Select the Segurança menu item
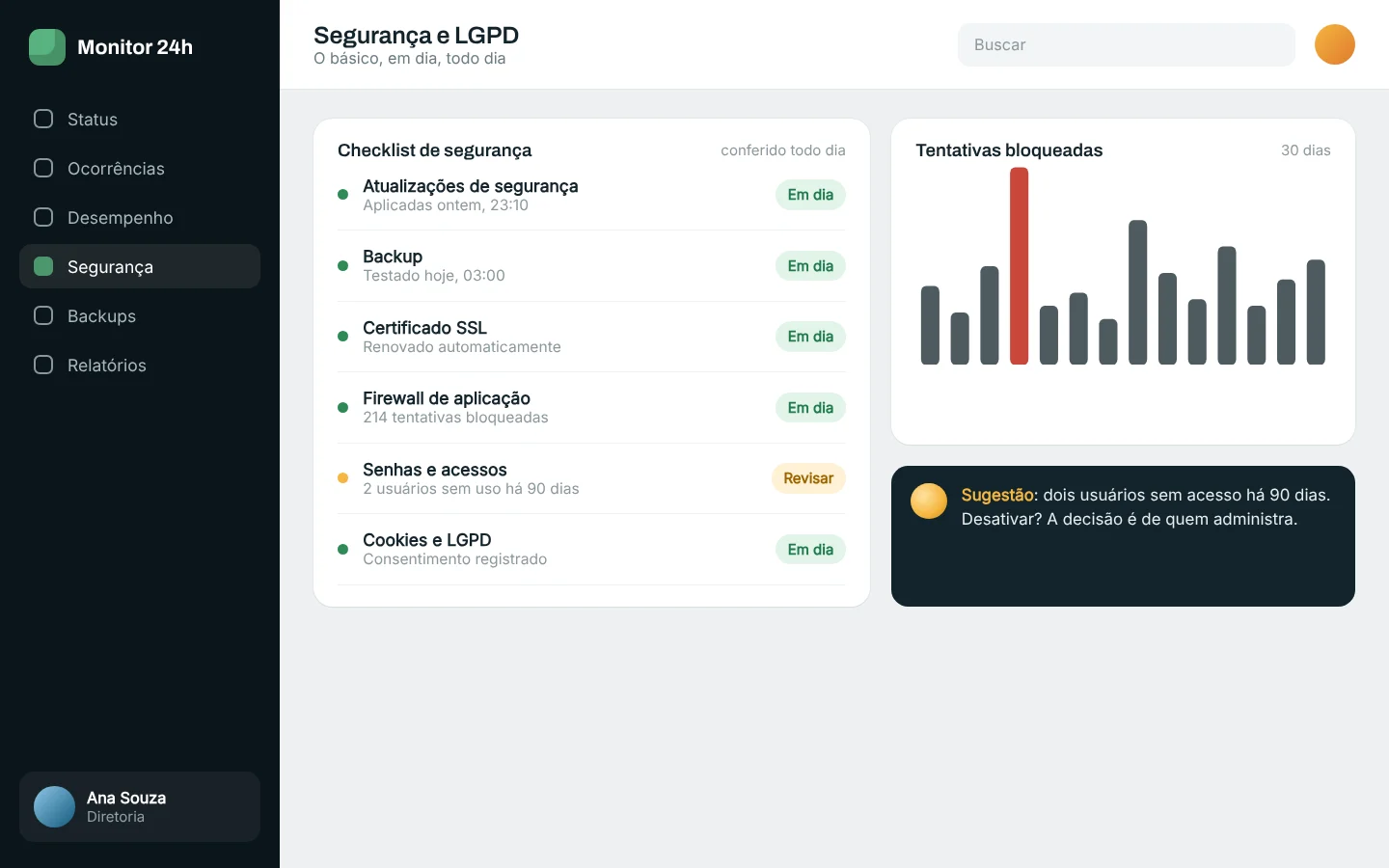Screen dimensions: 1389x868 pyautogui.click(x=140, y=266)
